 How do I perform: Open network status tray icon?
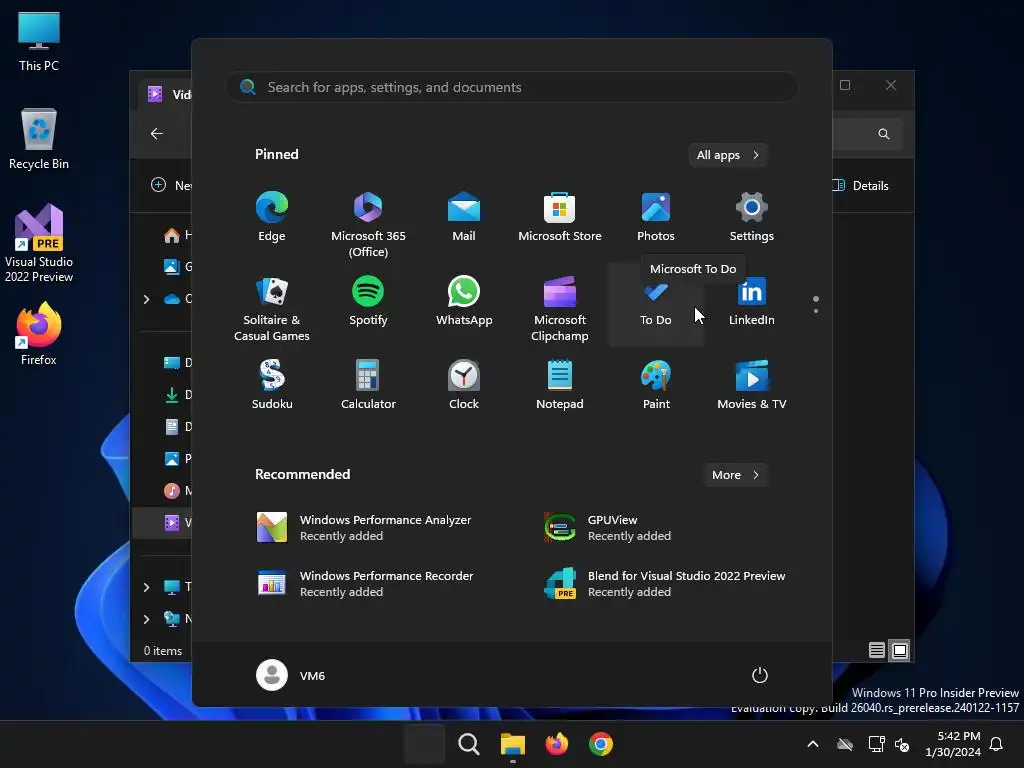[876, 744]
